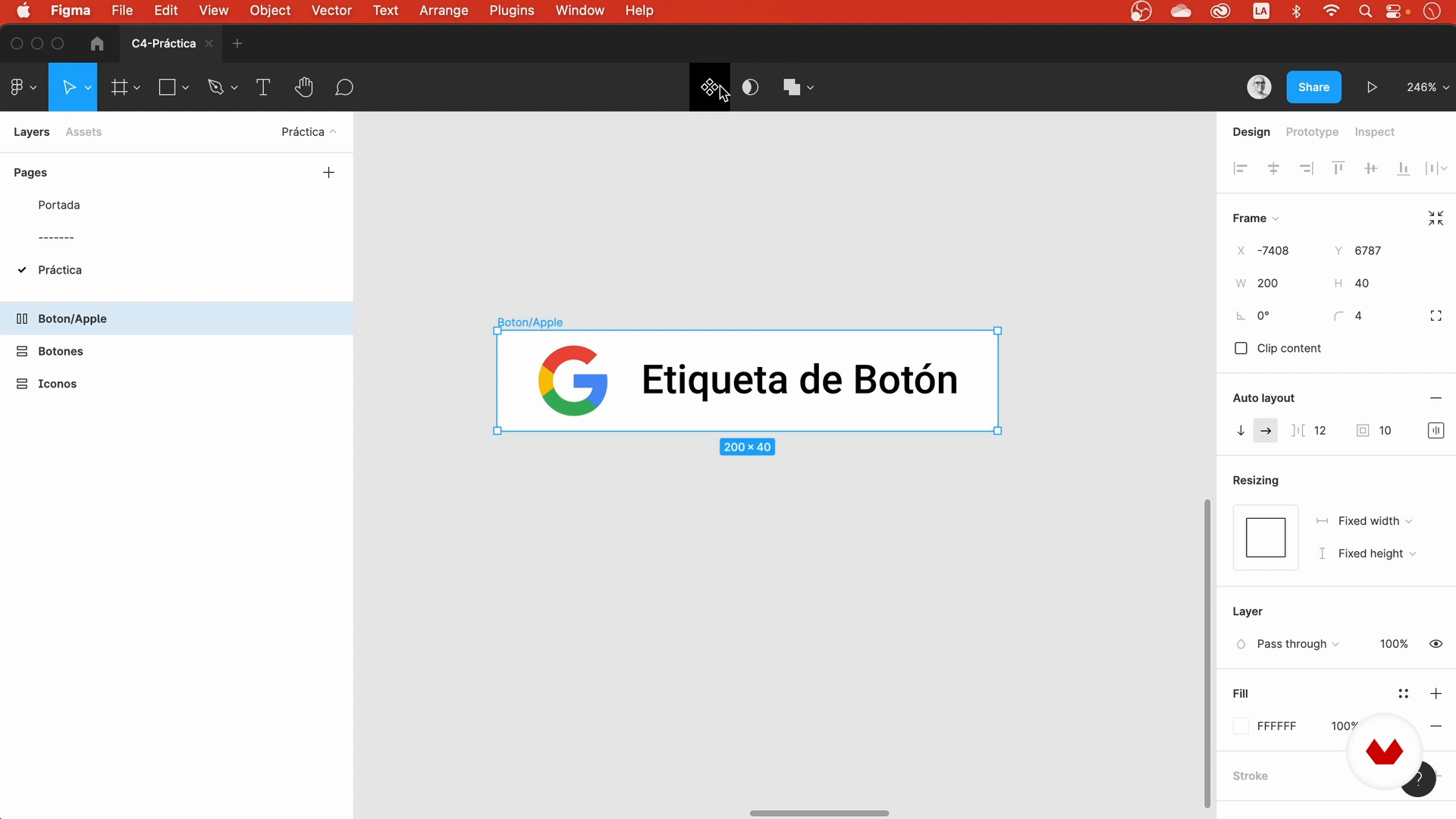Screen dimensions: 1456x819
Task: Click the spacing between items field 12
Action: (x=1319, y=431)
